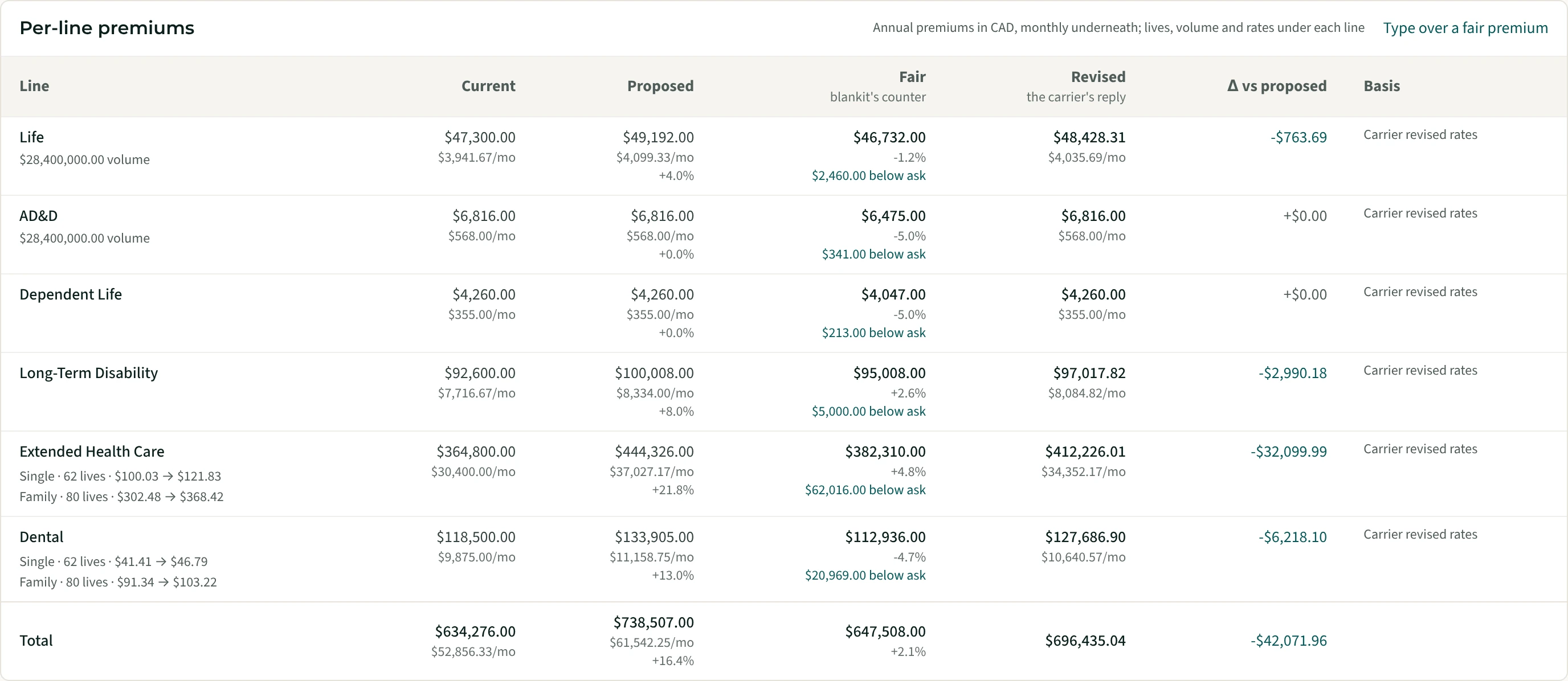Select the 'Long-Term Disability' line name

(88, 373)
